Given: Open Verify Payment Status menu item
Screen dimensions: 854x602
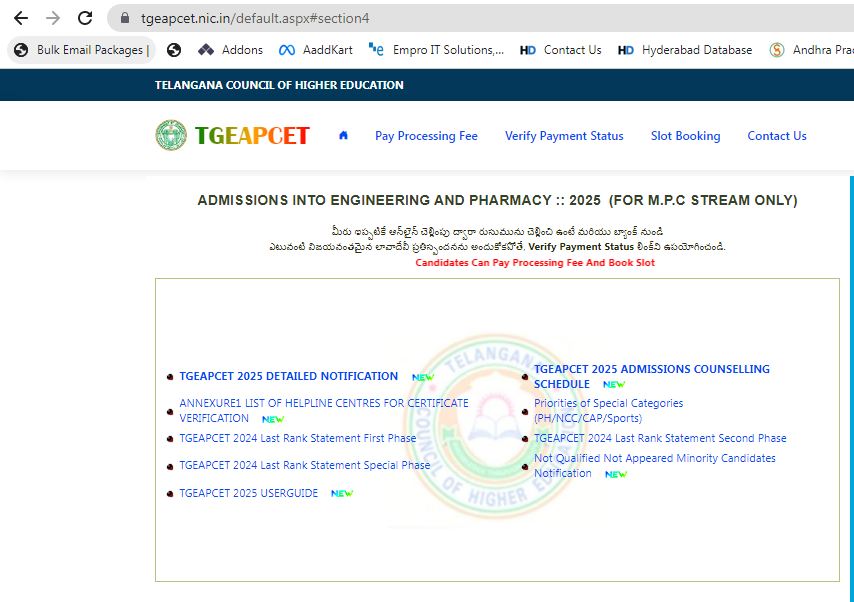Looking at the screenshot, I should click(564, 136).
